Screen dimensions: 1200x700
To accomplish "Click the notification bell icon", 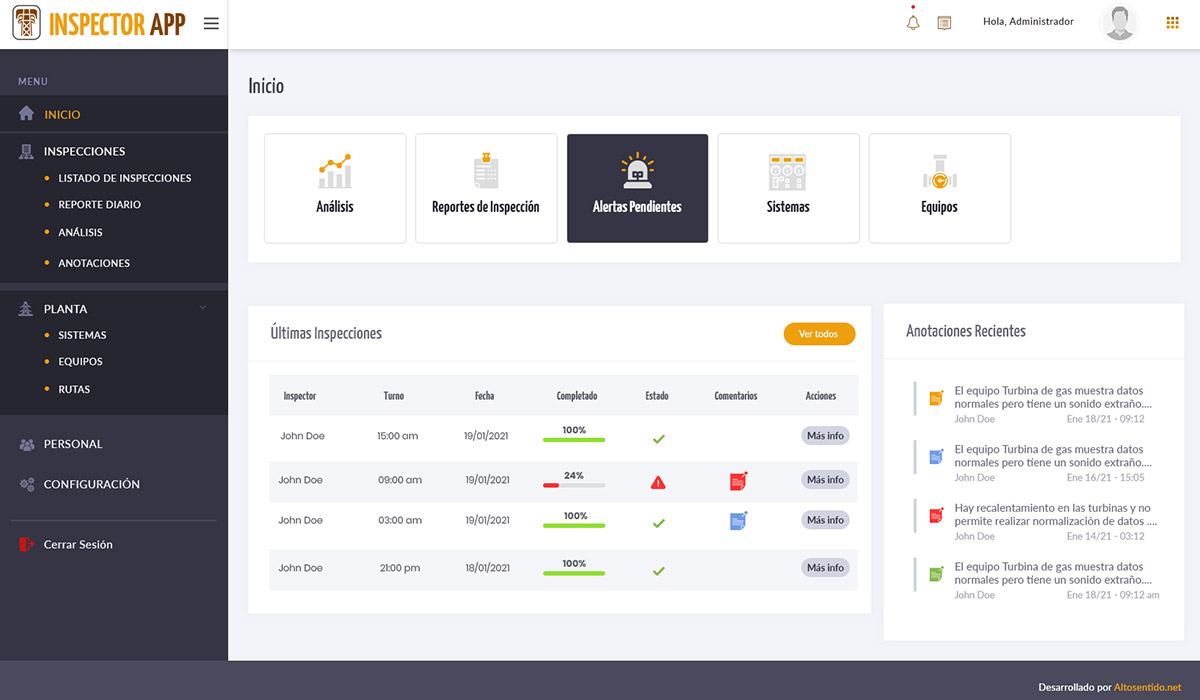I will (913, 22).
